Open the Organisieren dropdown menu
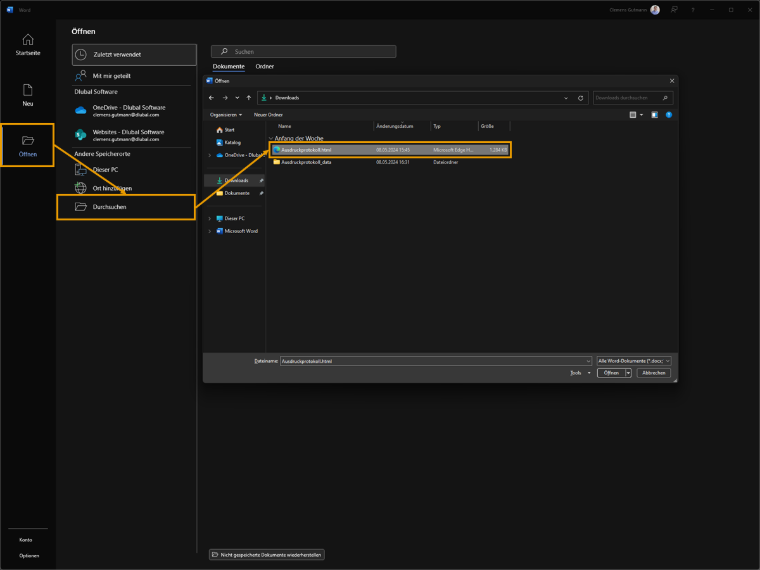The width and height of the screenshot is (760, 570). [x=226, y=115]
